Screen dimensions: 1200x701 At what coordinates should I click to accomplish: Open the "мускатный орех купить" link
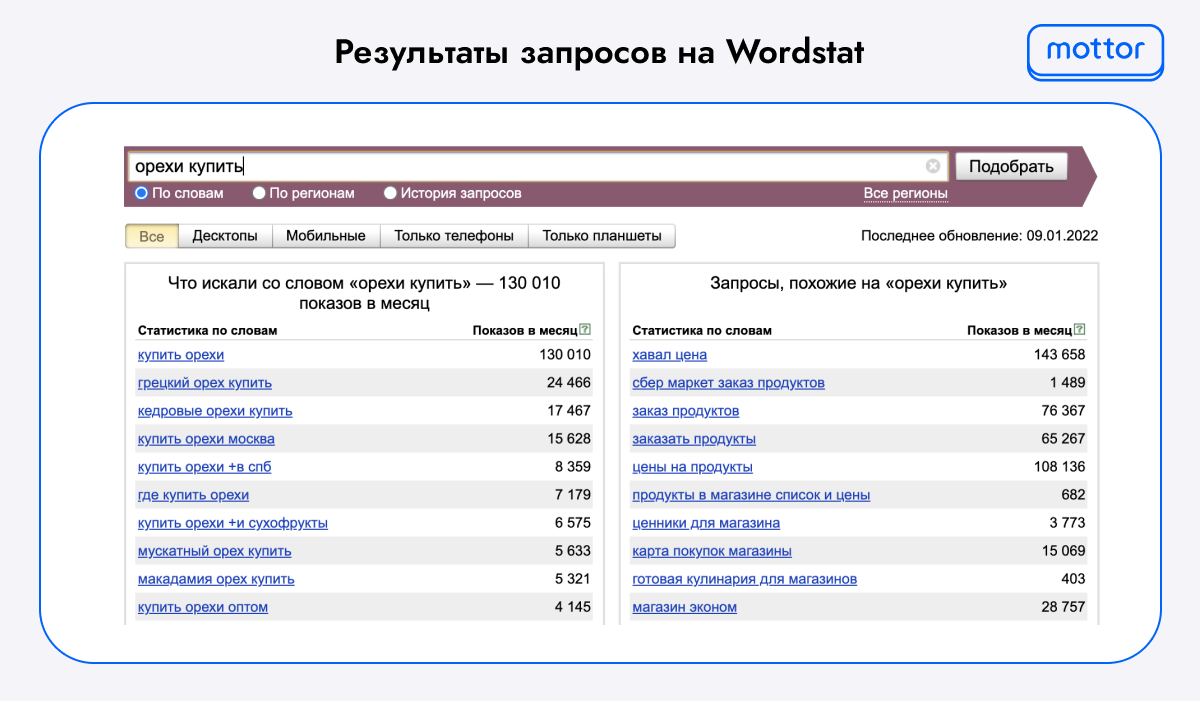pos(214,551)
